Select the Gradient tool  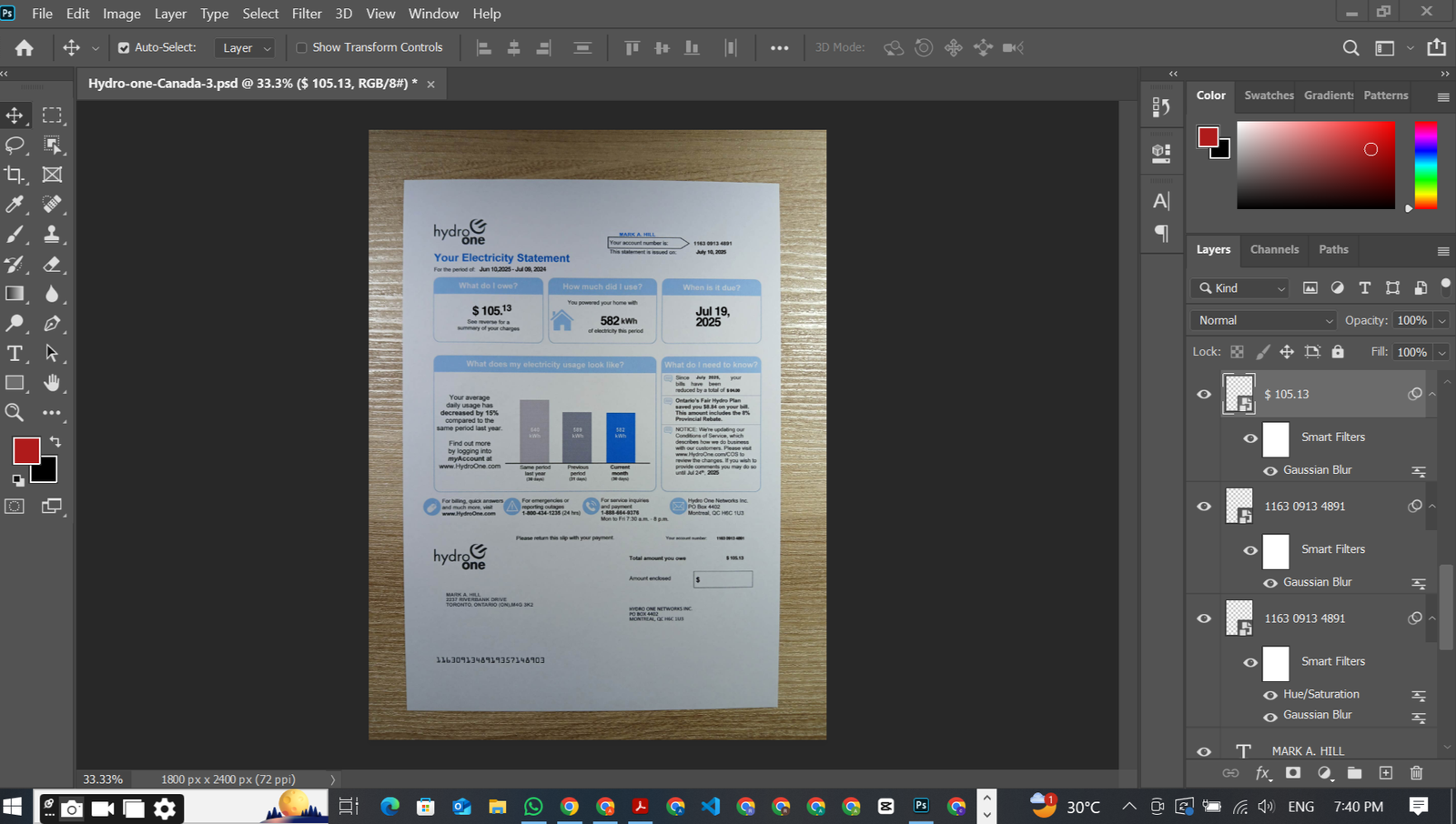[15, 294]
